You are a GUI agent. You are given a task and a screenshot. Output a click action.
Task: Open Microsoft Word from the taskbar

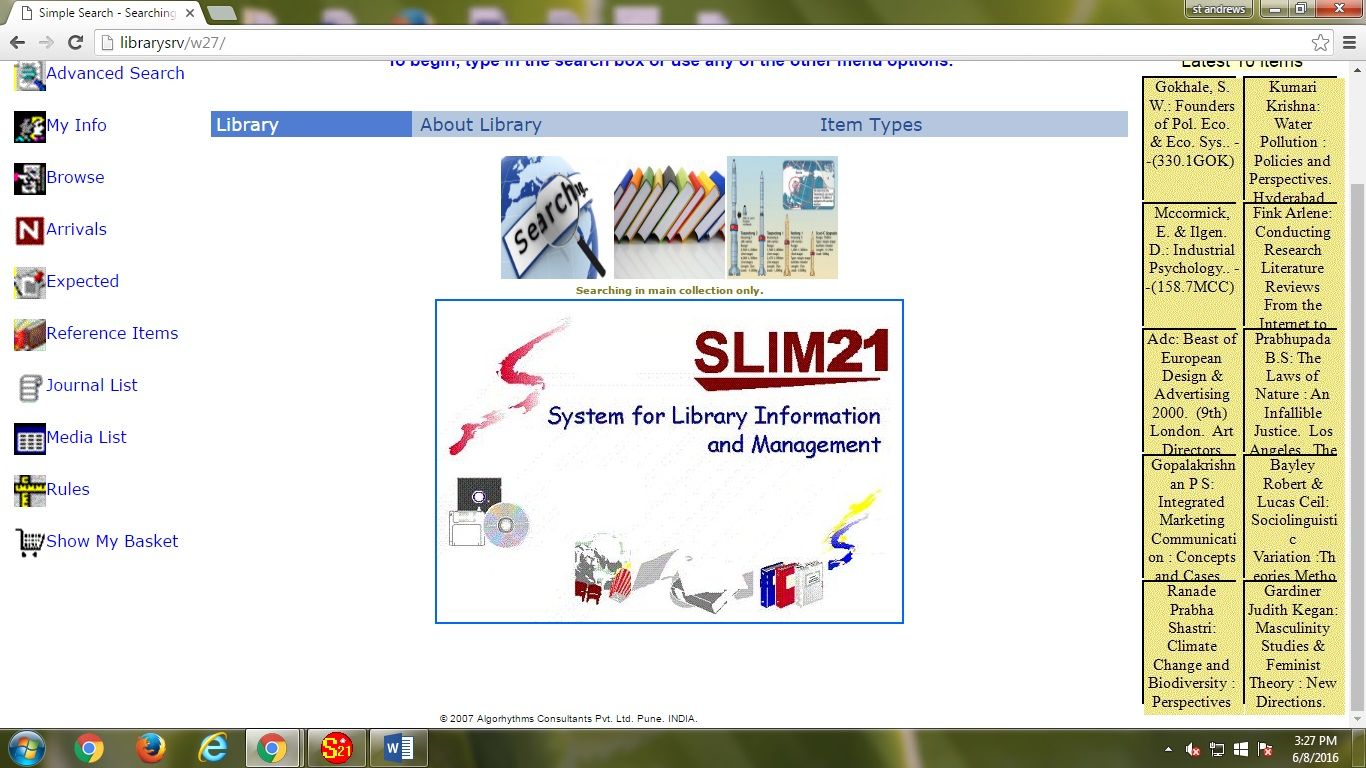[398, 748]
